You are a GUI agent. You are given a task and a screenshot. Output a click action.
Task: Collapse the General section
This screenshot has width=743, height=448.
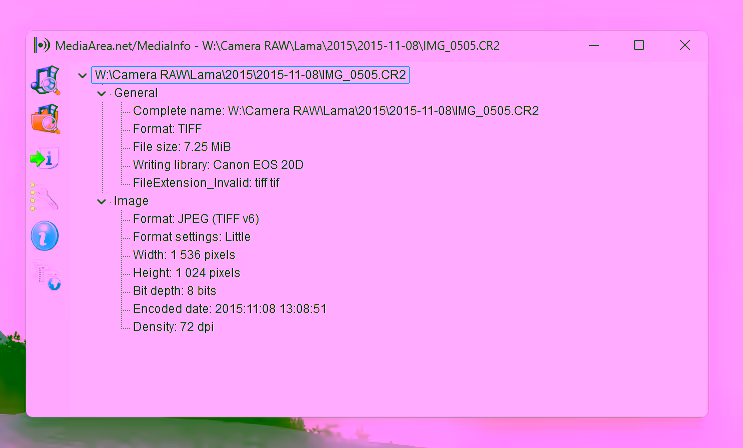tap(102, 93)
